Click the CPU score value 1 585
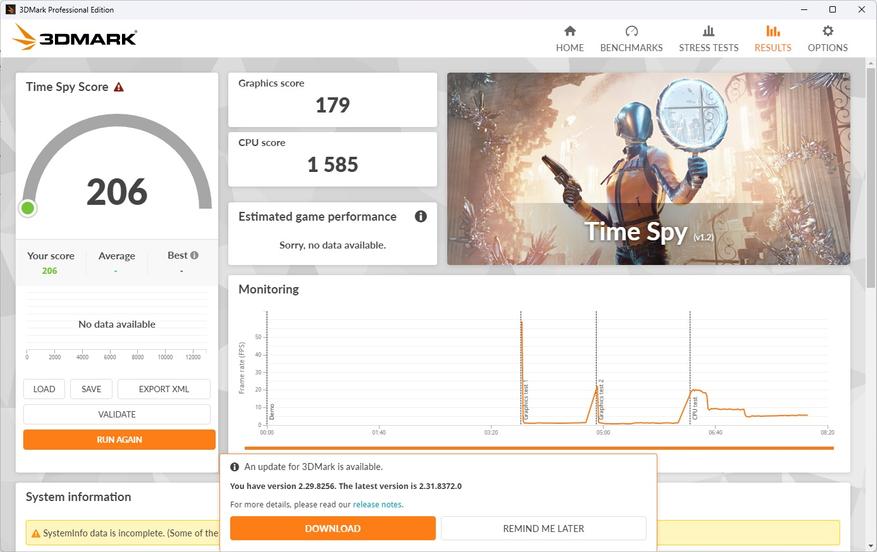877x552 pixels. pos(333,164)
